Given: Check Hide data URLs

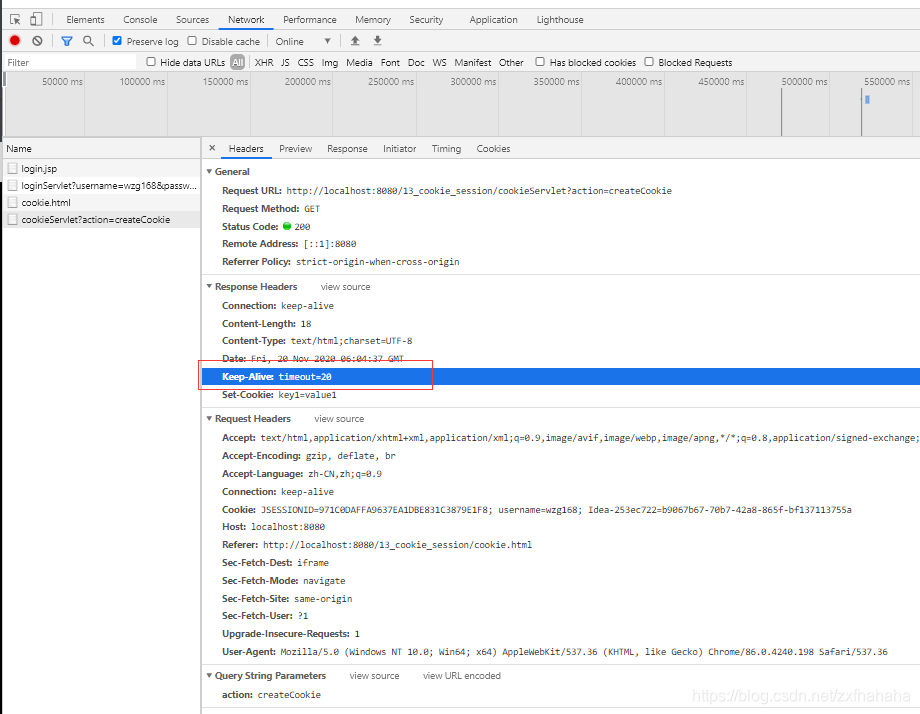Looking at the screenshot, I should click(x=151, y=62).
